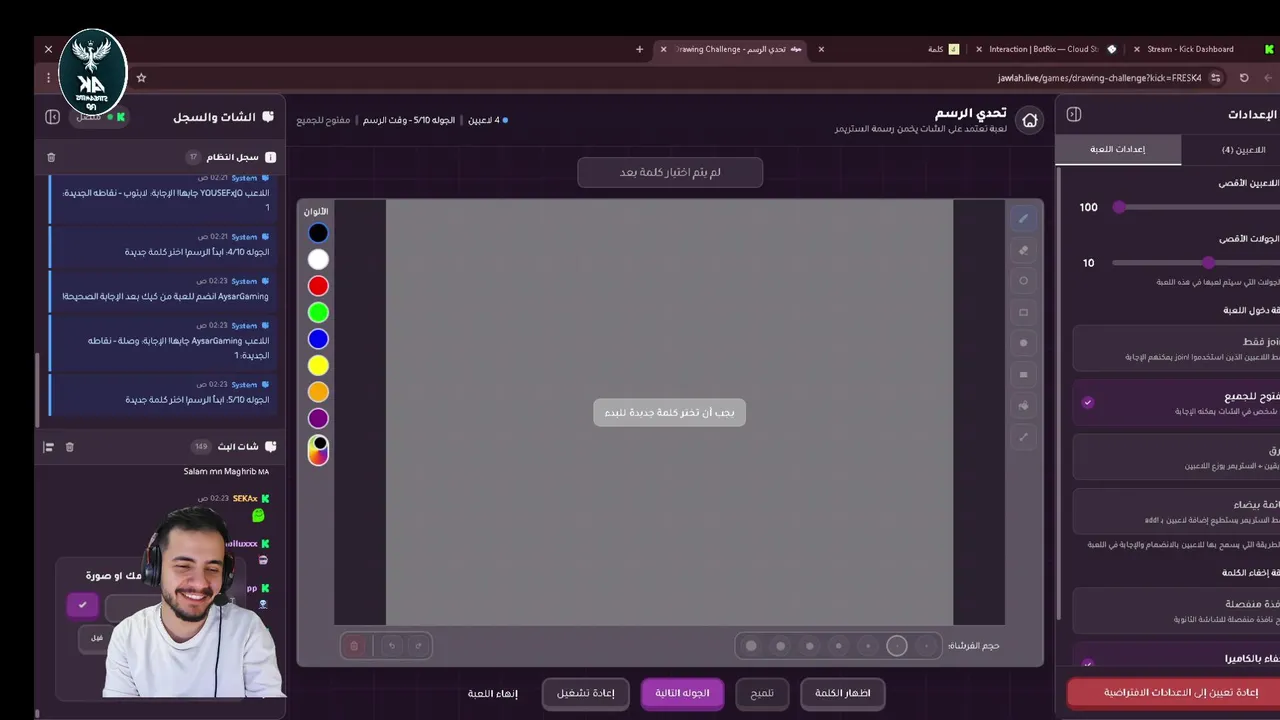Image resolution: width=1280 pixels, height=720 pixels.
Task: Choose the whitelist 'قائمة بيضاء' entry mode
Action: 1176,511
